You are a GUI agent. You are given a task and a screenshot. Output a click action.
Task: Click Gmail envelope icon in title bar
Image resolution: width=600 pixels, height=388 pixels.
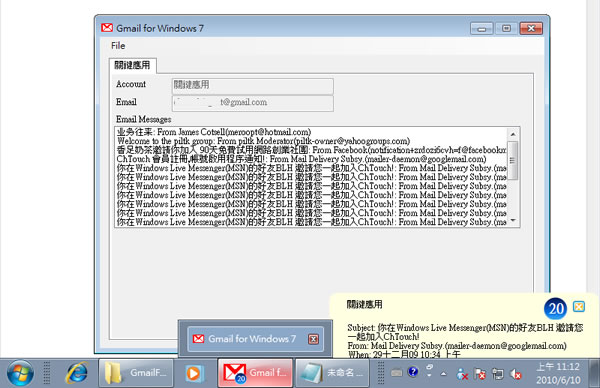coord(107,28)
